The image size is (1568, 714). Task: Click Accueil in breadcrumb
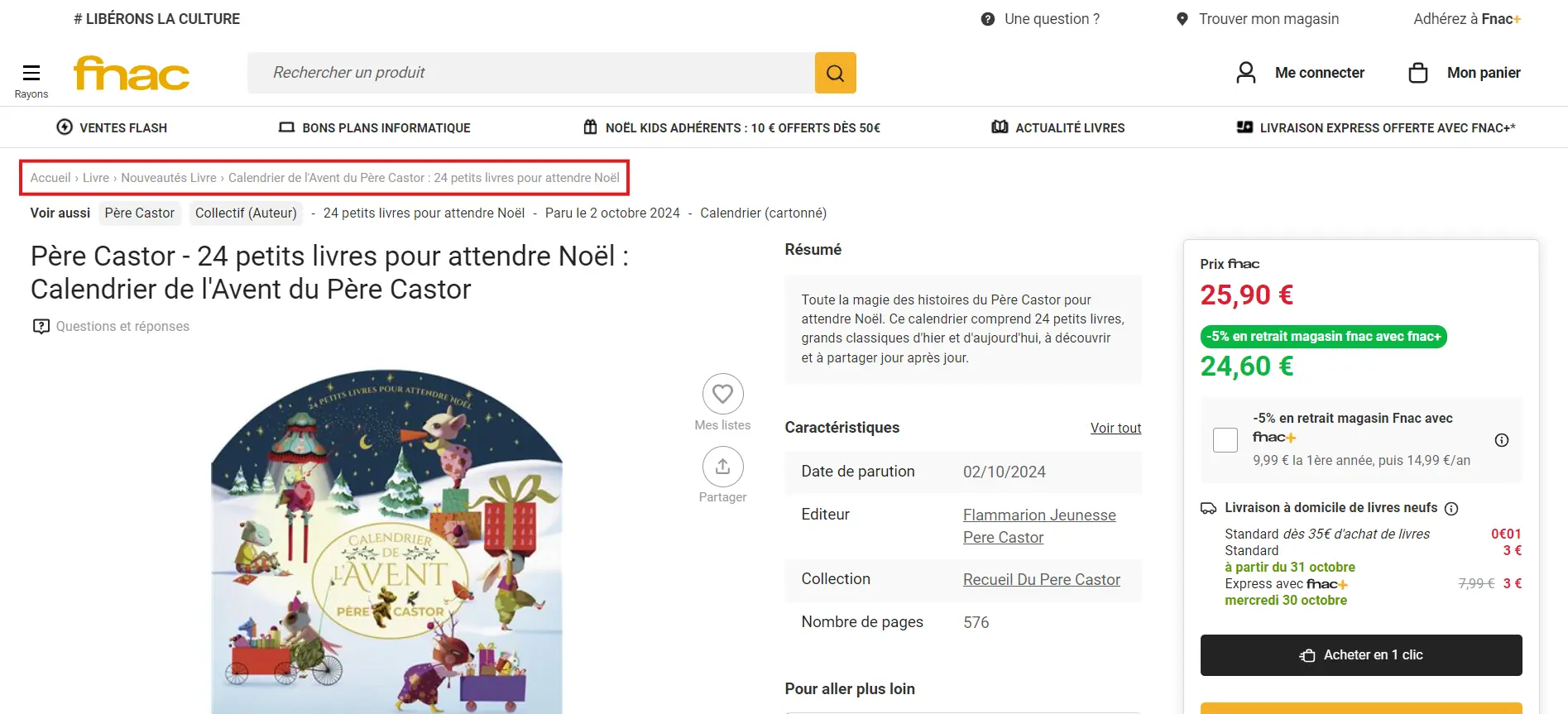pos(50,178)
